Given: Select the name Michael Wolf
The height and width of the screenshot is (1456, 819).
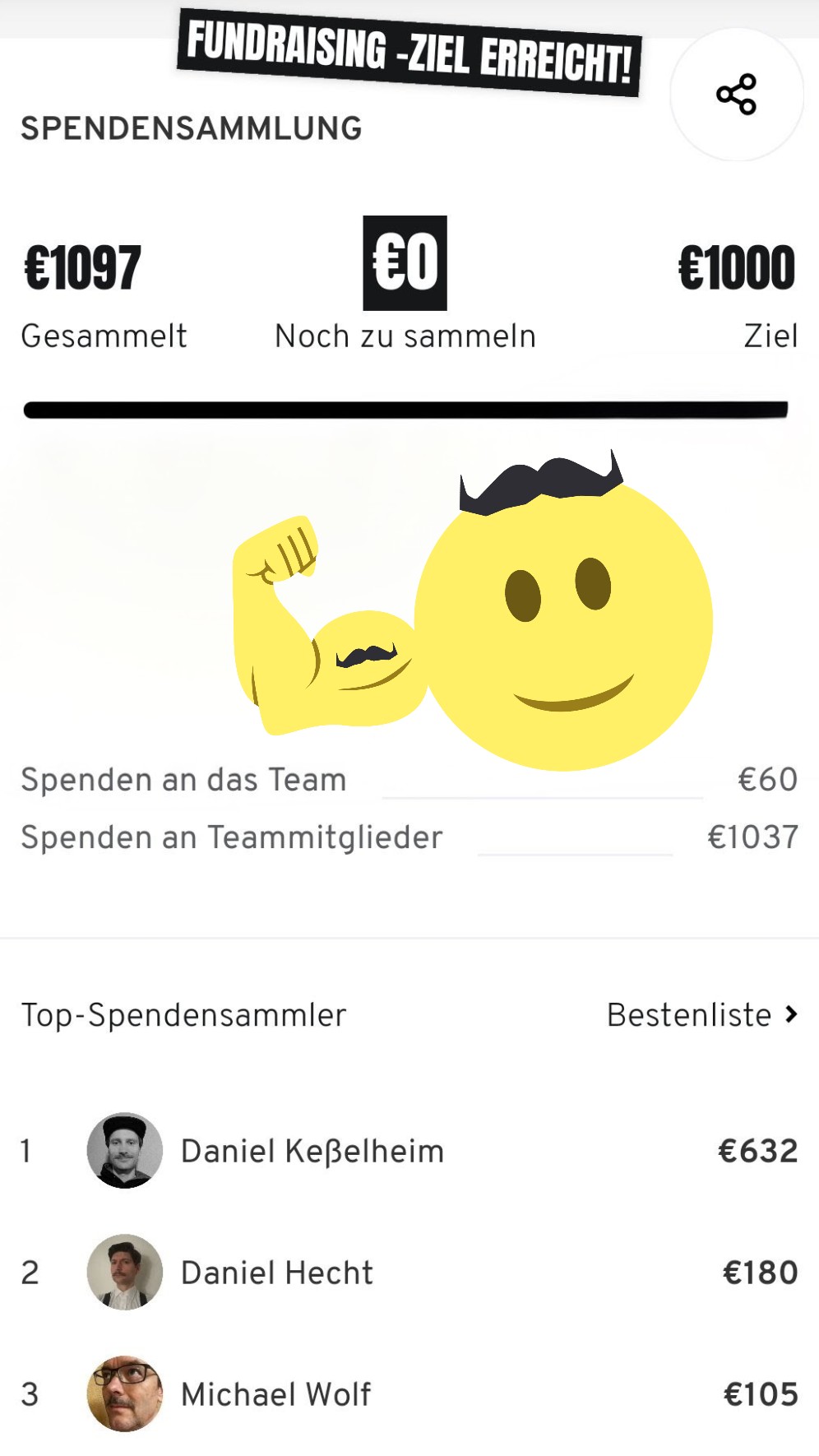Looking at the screenshot, I should pos(276,1394).
